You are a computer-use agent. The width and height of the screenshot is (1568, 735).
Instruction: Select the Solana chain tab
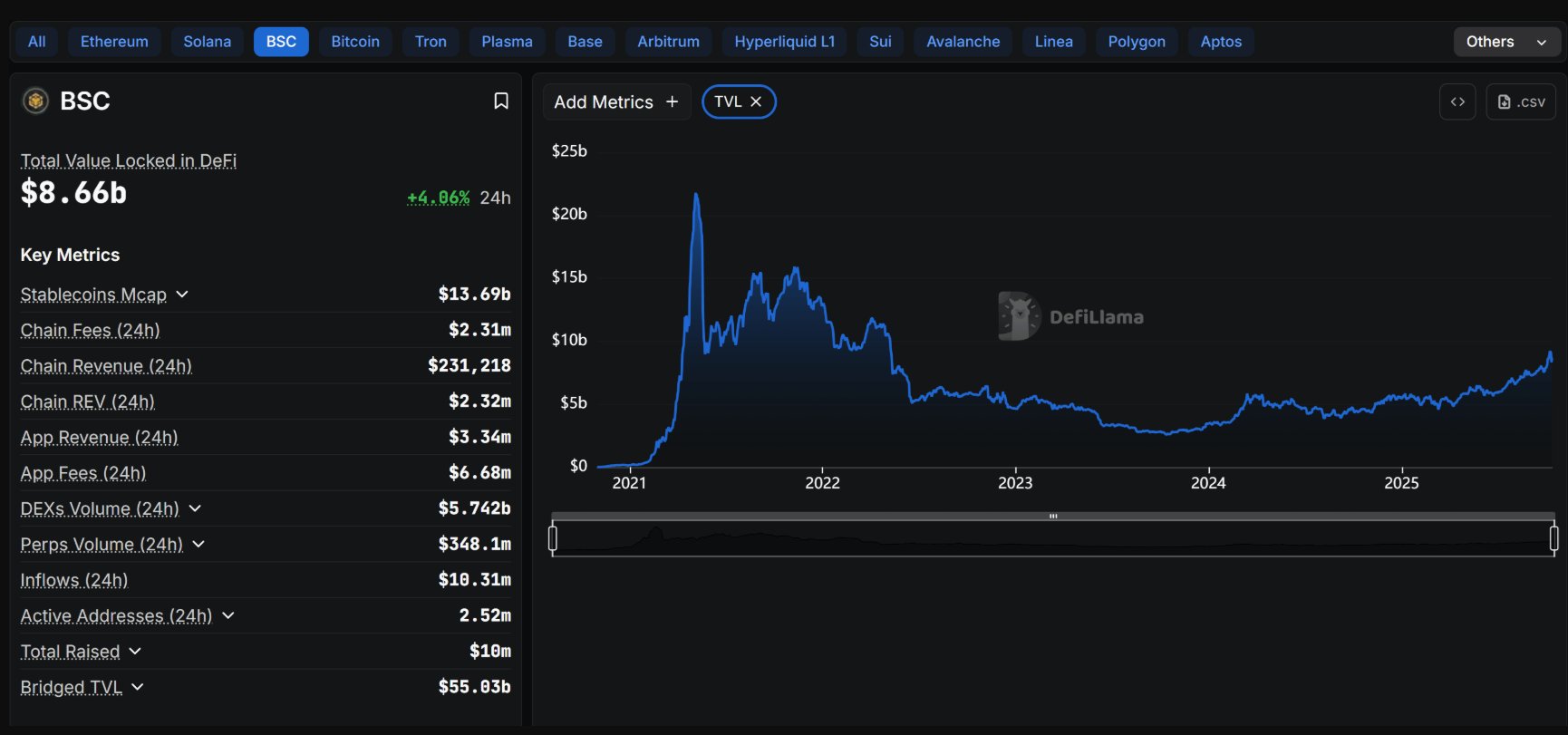tap(207, 42)
